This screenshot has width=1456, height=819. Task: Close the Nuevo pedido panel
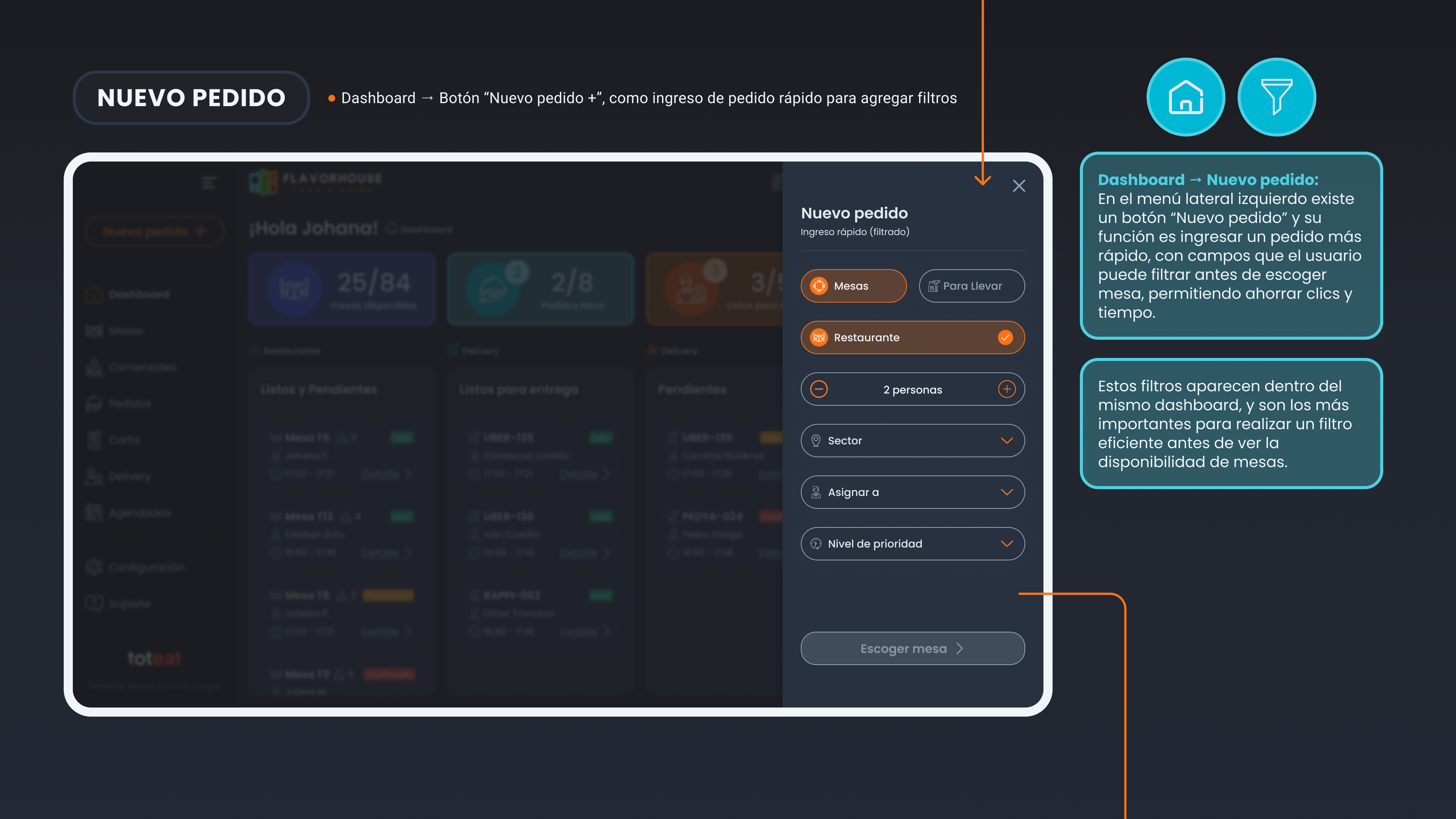[x=1018, y=186]
